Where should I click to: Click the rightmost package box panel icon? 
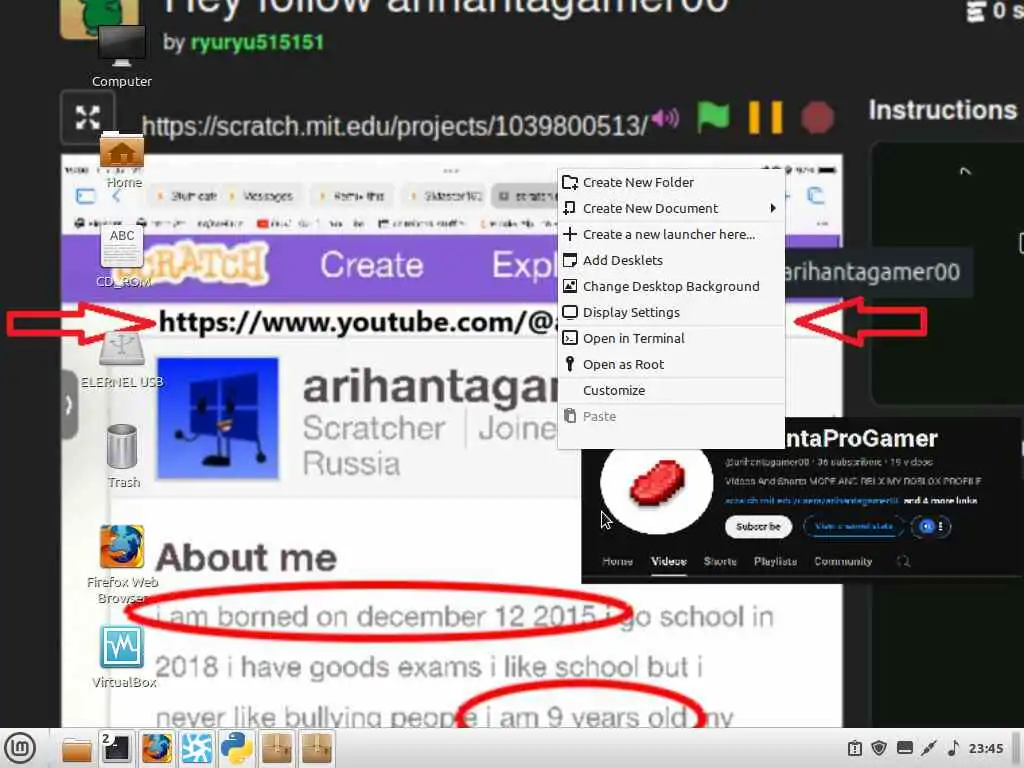[x=317, y=748]
